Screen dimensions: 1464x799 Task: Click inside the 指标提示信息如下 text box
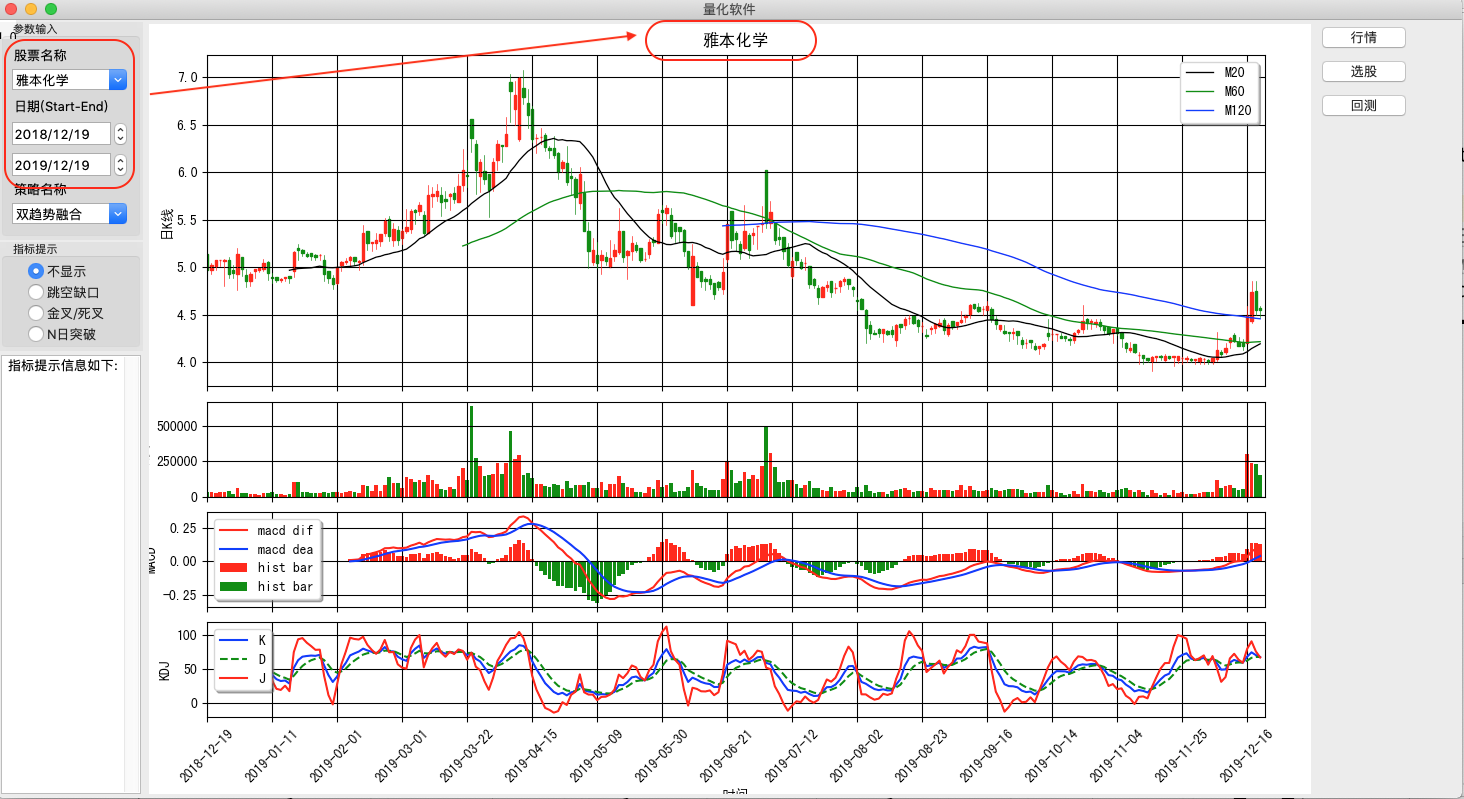click(x=71, y=574)
